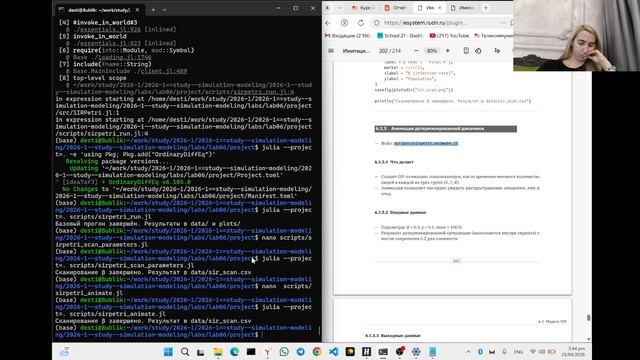Click the PDF vertical scrollbar thumb

588,318
